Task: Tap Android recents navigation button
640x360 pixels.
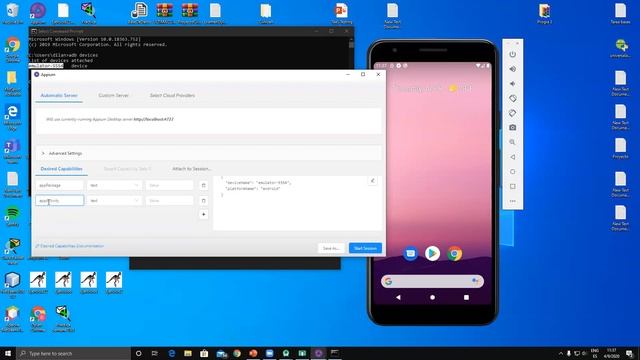Action: point(466,298)
